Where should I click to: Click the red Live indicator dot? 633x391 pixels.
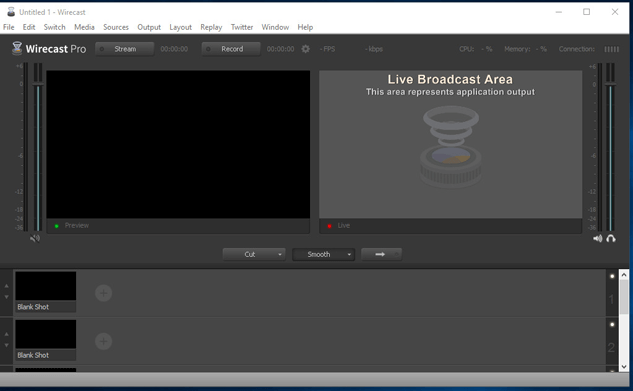coord(329,226)
